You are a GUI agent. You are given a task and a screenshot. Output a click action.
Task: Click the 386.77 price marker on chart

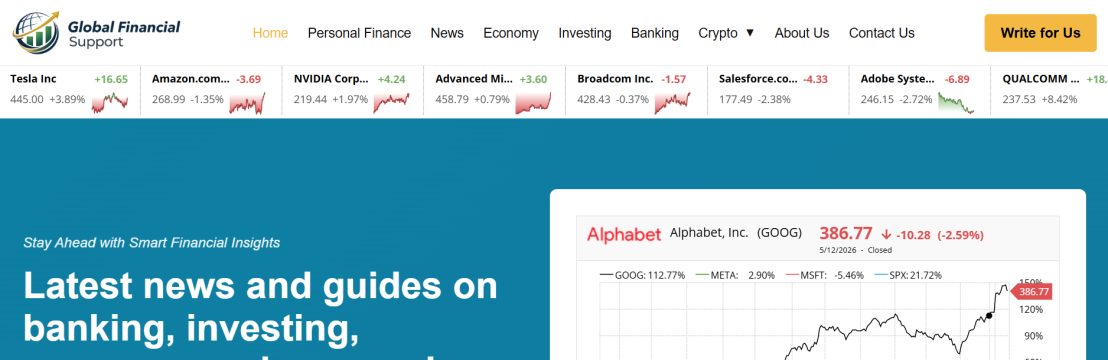1032,291
